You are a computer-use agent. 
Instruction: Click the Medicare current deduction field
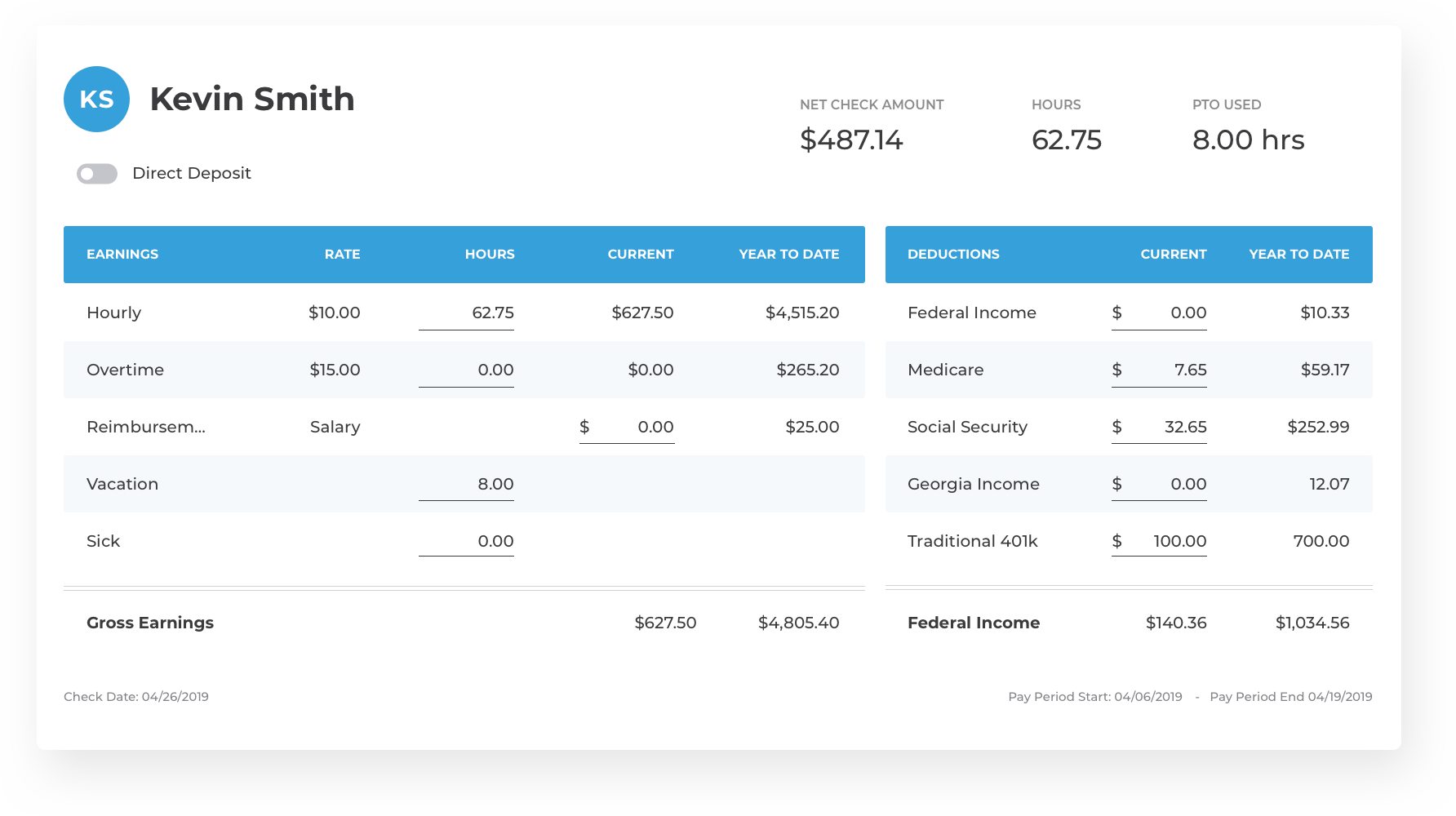pos(1159,370)
